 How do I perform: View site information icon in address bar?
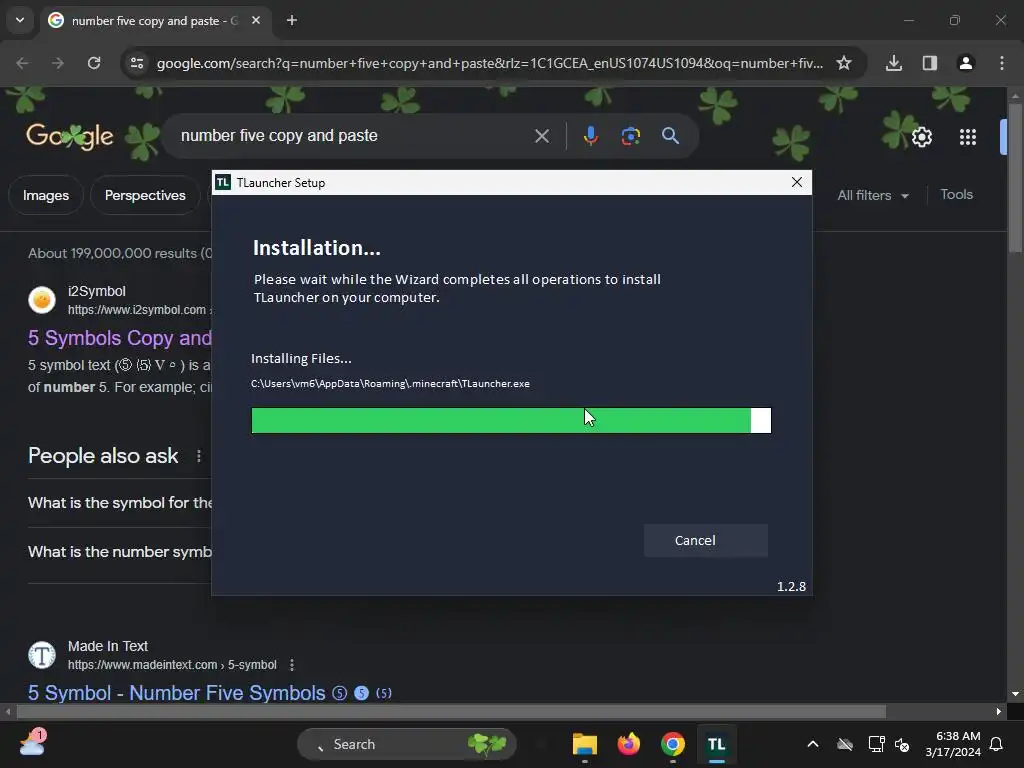[x=137, y=63]
